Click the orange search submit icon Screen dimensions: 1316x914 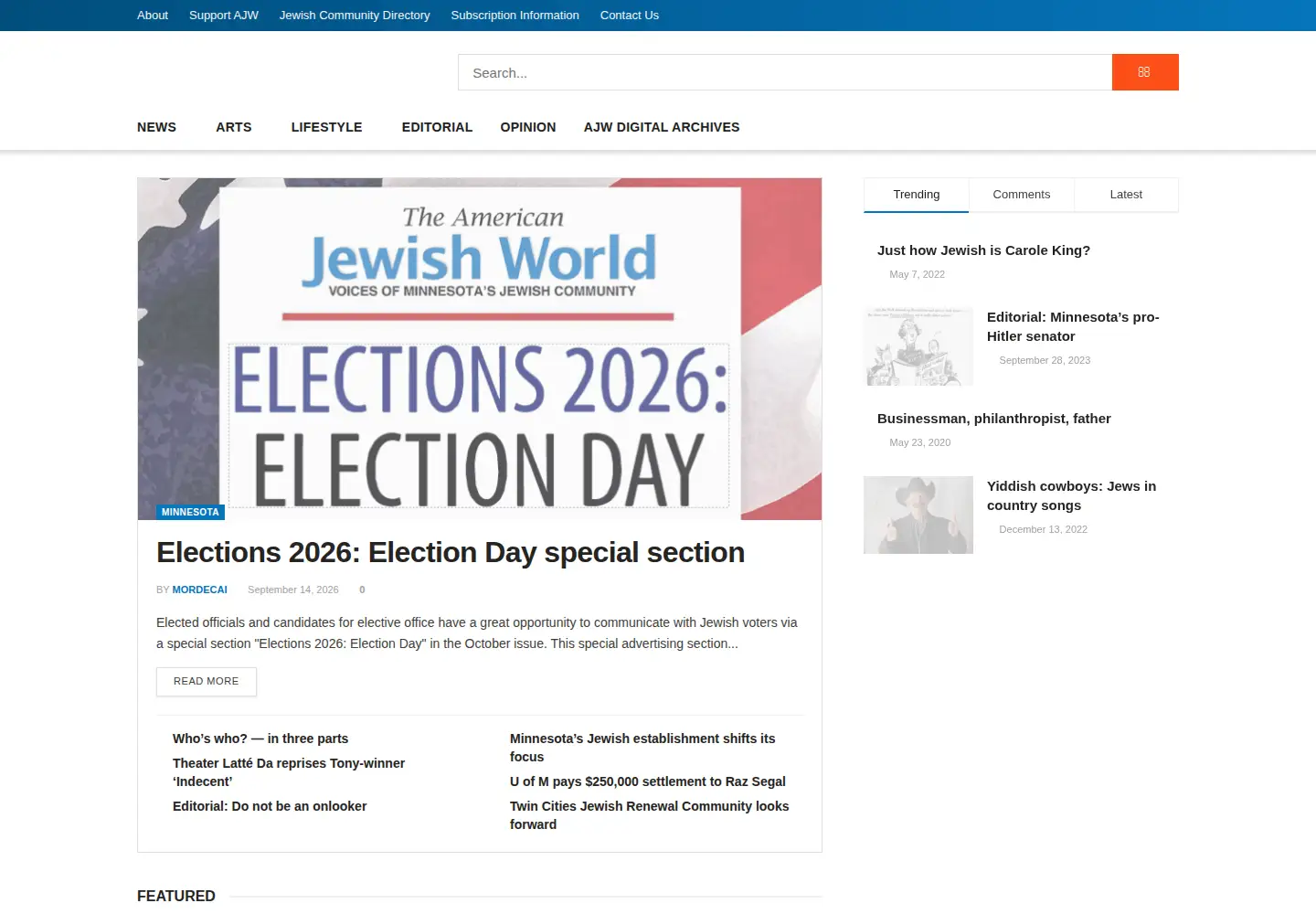(x=1145, y=72)
